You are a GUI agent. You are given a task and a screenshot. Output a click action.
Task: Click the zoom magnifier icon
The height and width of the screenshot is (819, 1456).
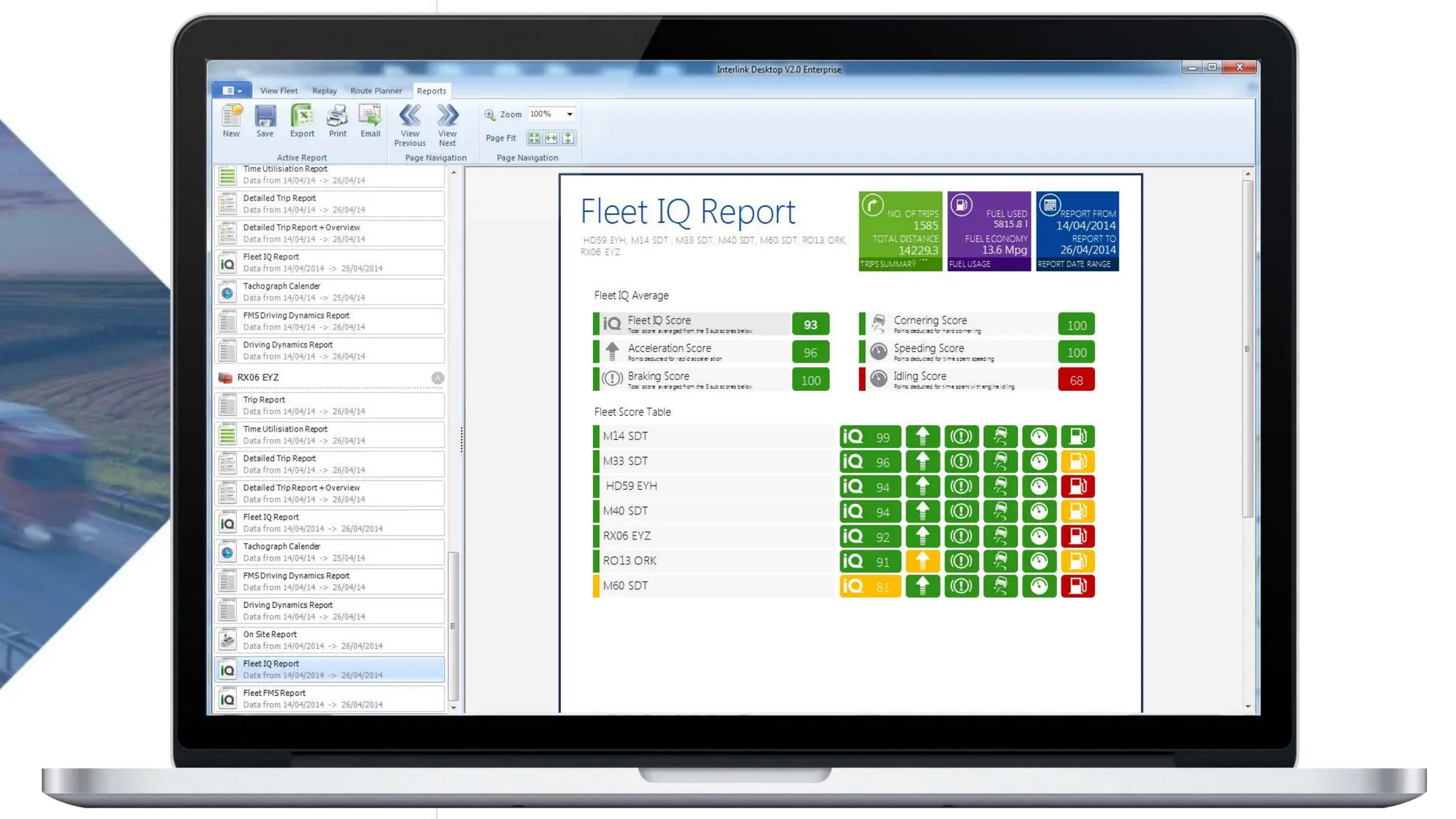[490, 114]
